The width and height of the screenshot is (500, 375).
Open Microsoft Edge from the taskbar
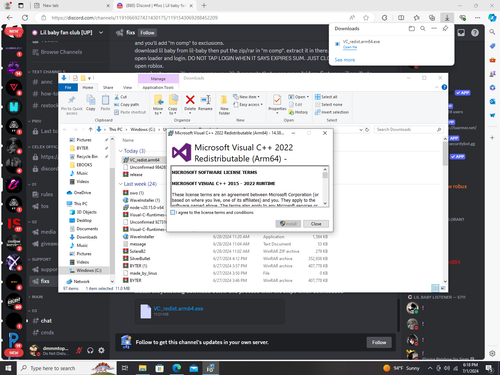[x=177, y=368]
